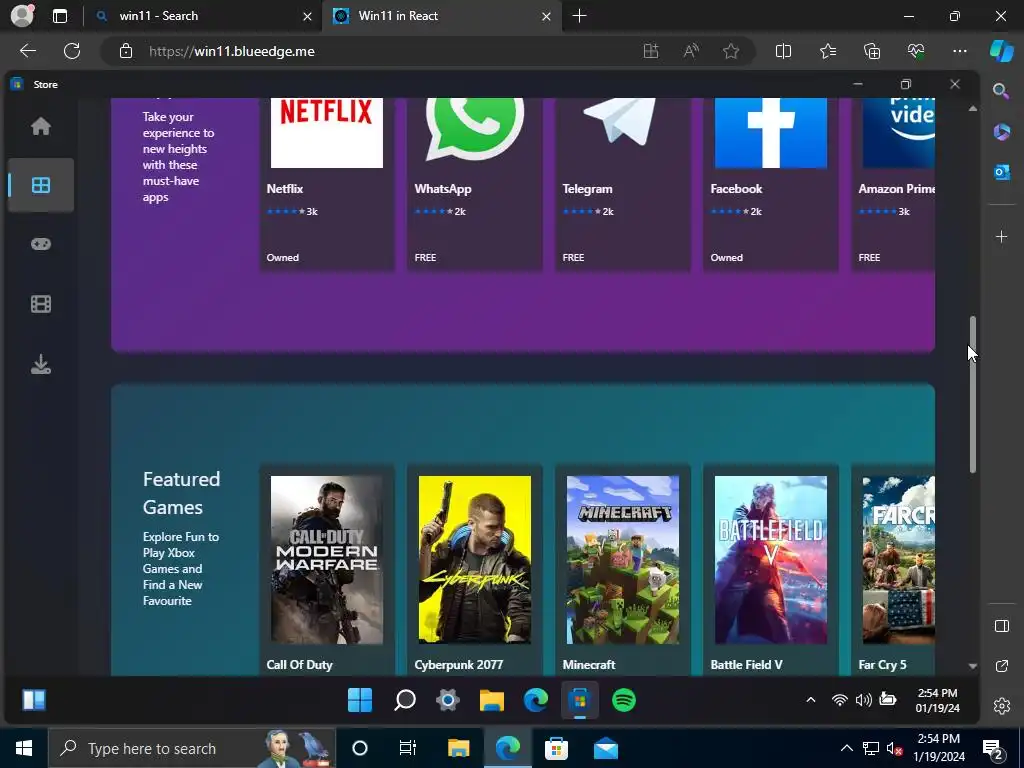Viewport: 1024px width, 768px height.
Task: Go back in the browser
Action: [28, 51]
